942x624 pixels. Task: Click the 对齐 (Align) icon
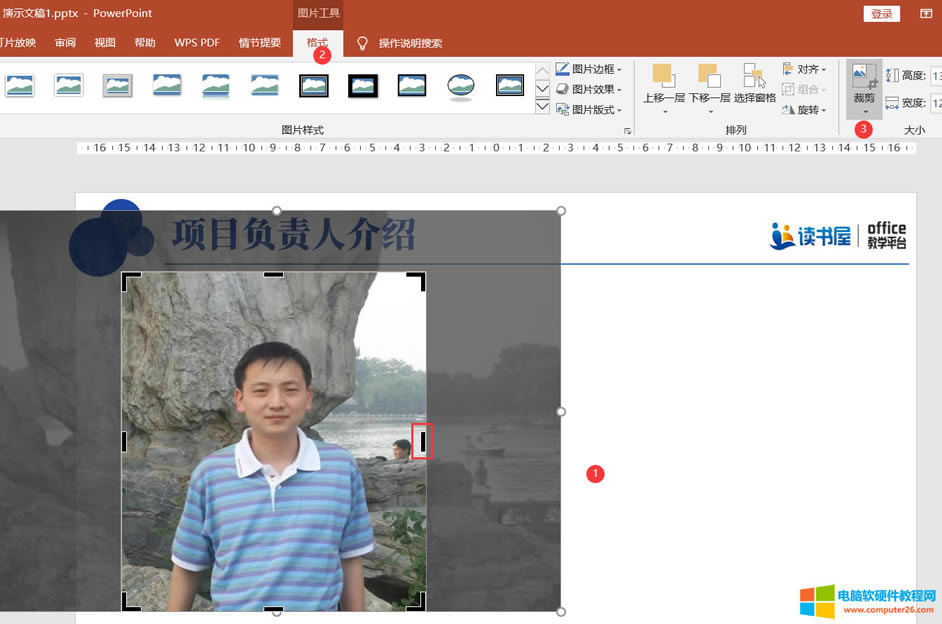[790, 68]
